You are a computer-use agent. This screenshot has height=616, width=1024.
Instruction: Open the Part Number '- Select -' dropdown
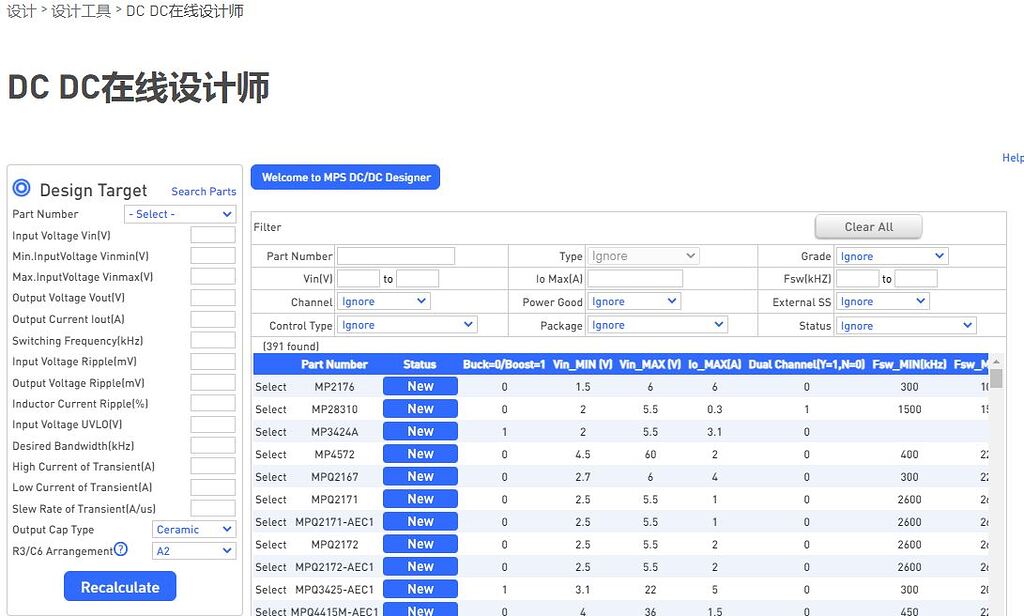180,214
